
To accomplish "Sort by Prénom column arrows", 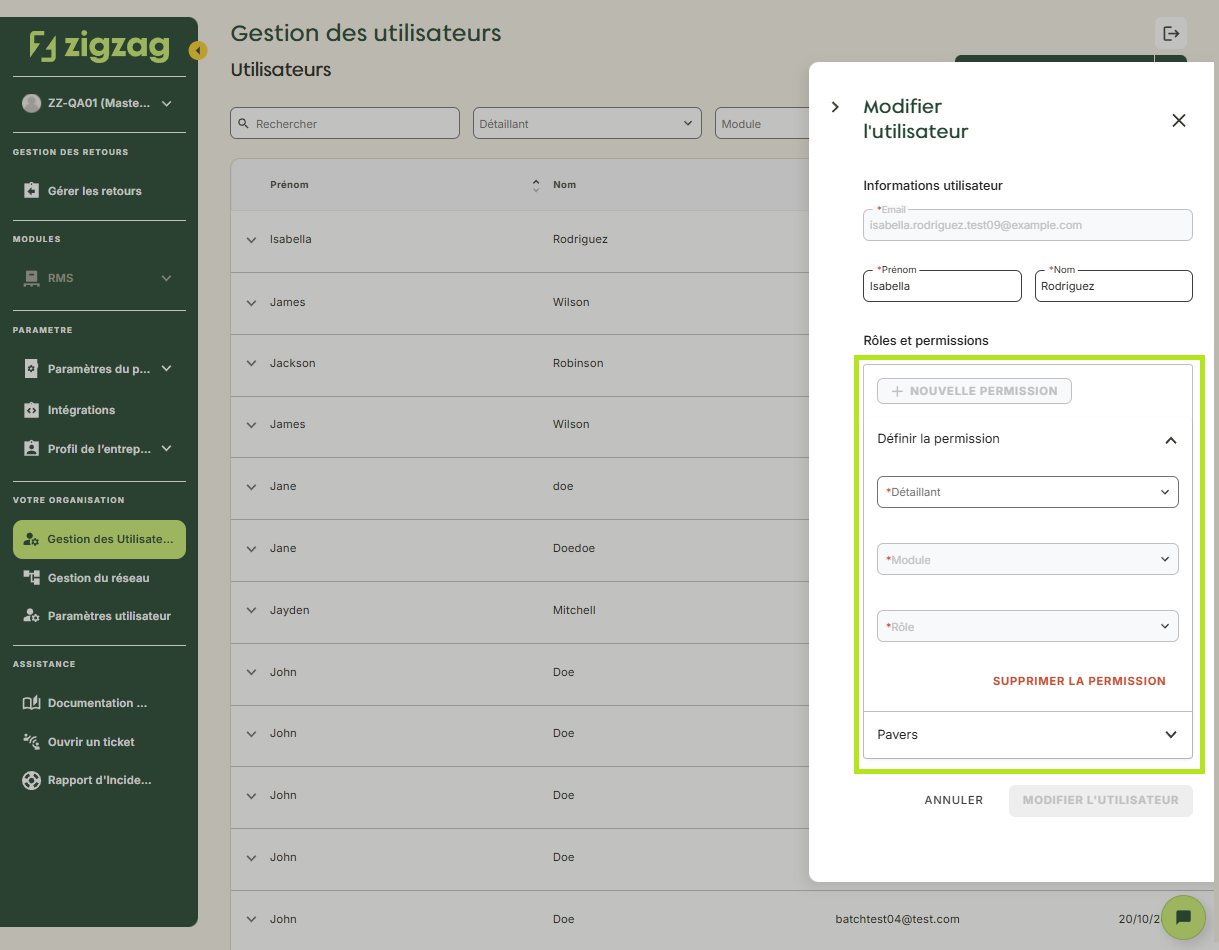I will (x=536, y=185).
